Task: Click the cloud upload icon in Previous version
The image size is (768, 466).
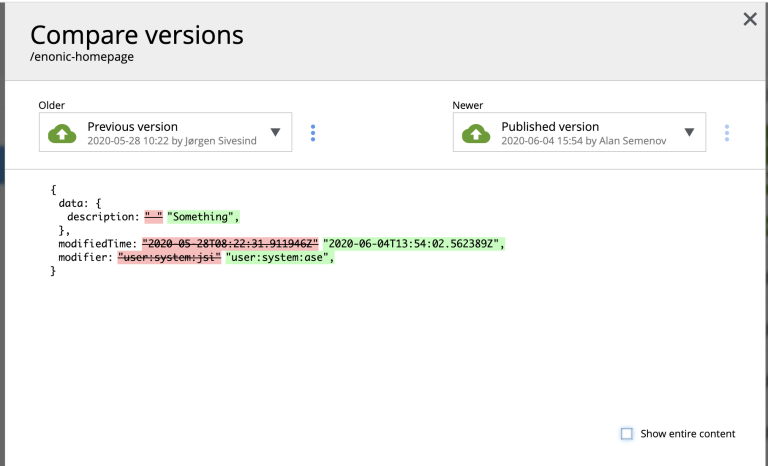Action: point(62,133)
